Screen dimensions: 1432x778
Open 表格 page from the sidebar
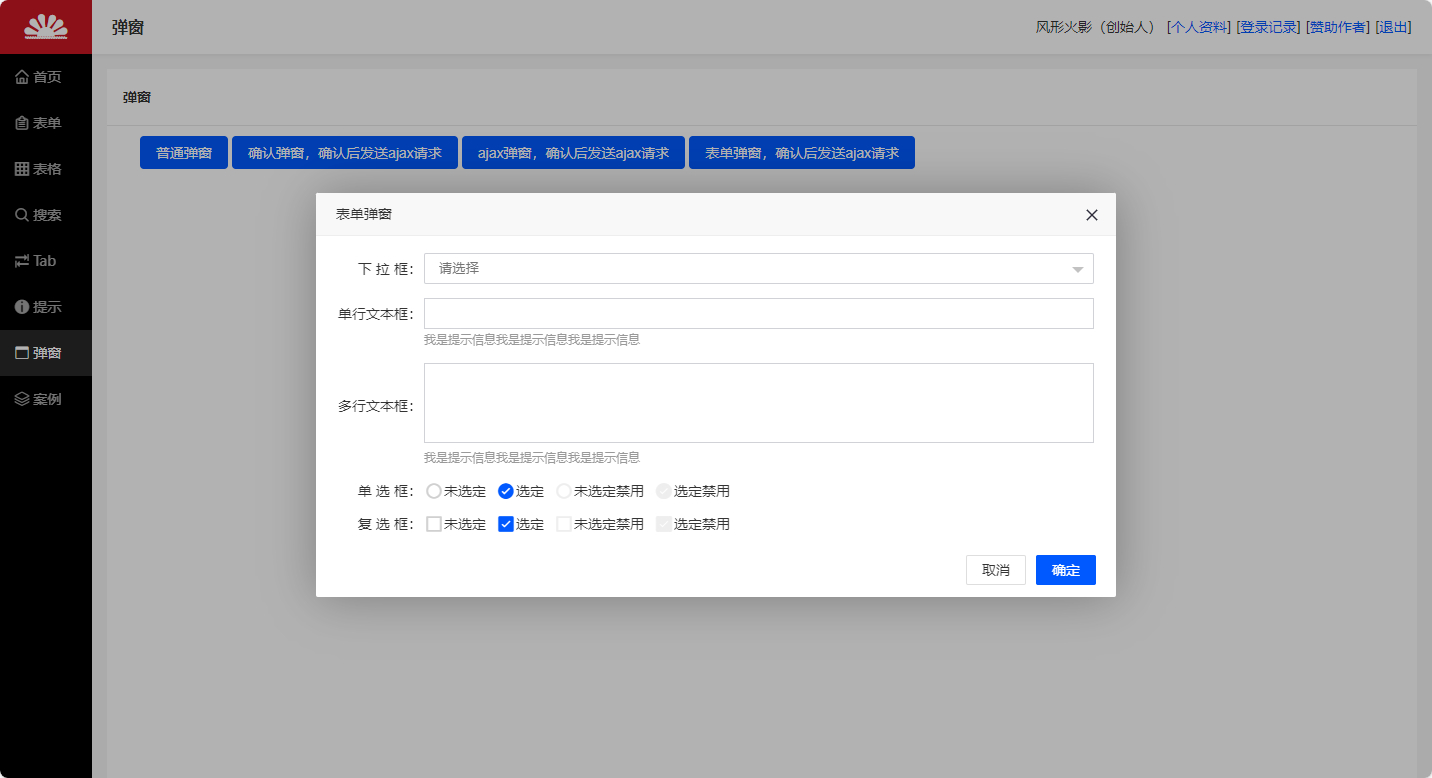tap(46, 169)
